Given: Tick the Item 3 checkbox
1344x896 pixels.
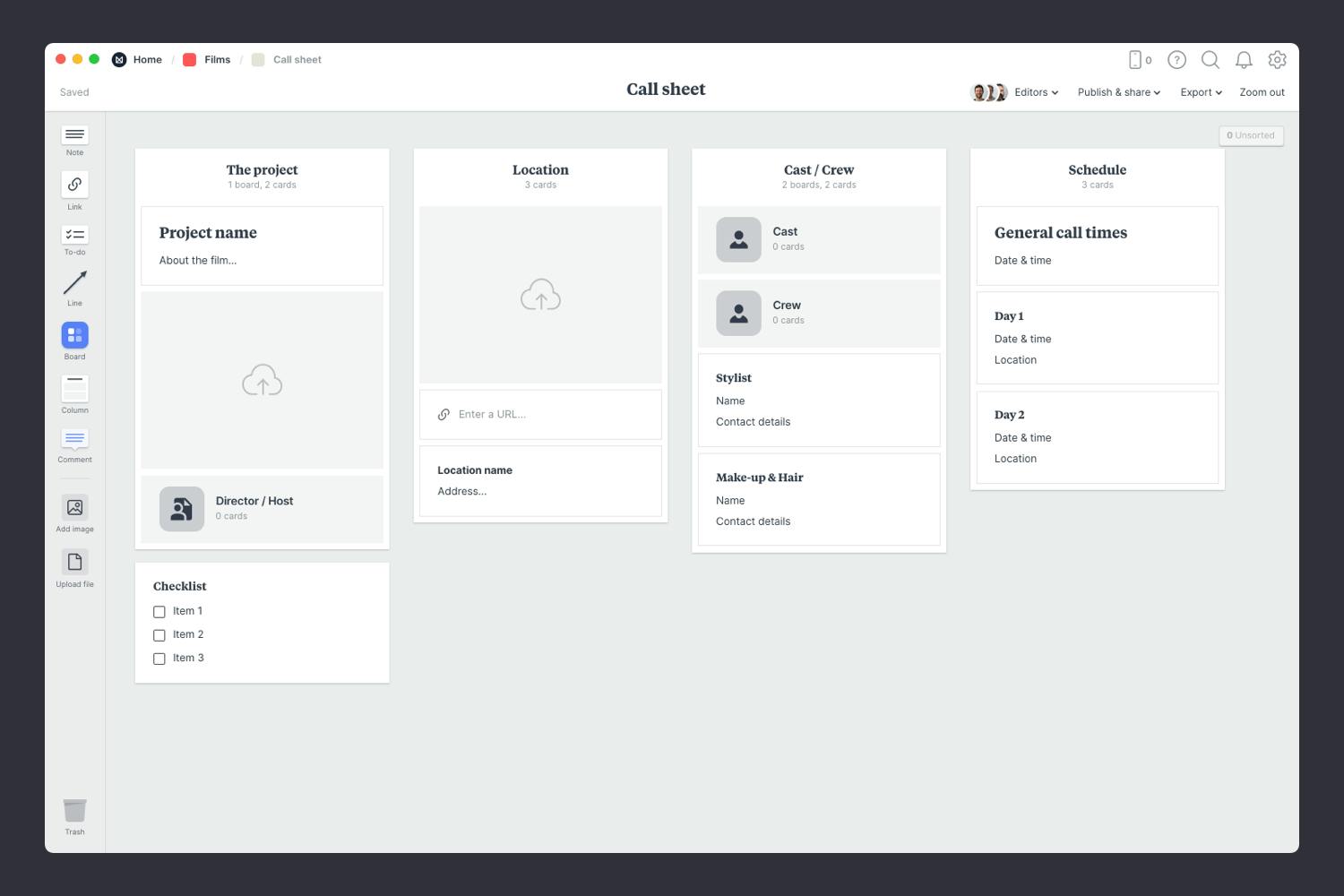Looking at the screenshot, I should click(x=159, y=659).
